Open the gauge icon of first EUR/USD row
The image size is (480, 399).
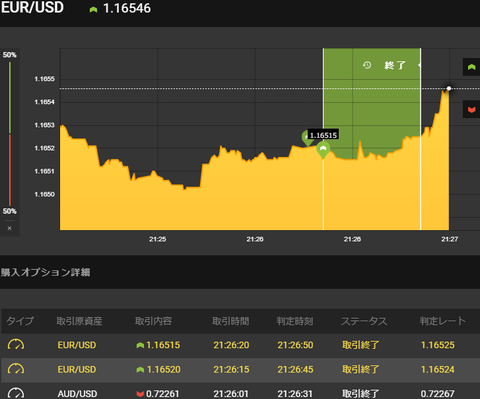point(16,344)
